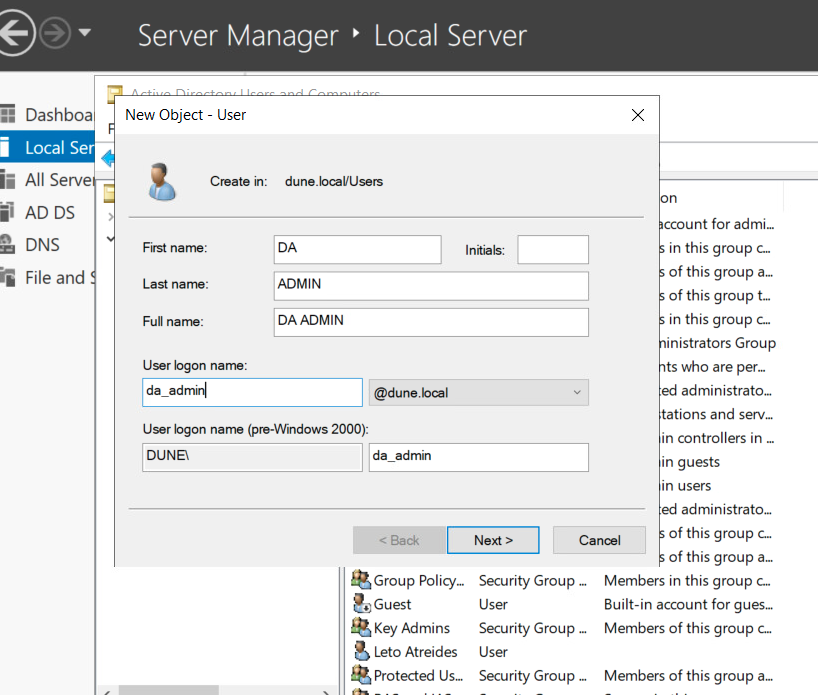The width and height of the screenshot is (818, 695).
Task: Click the DNS icon in sidebar
Action: (8, 245)
